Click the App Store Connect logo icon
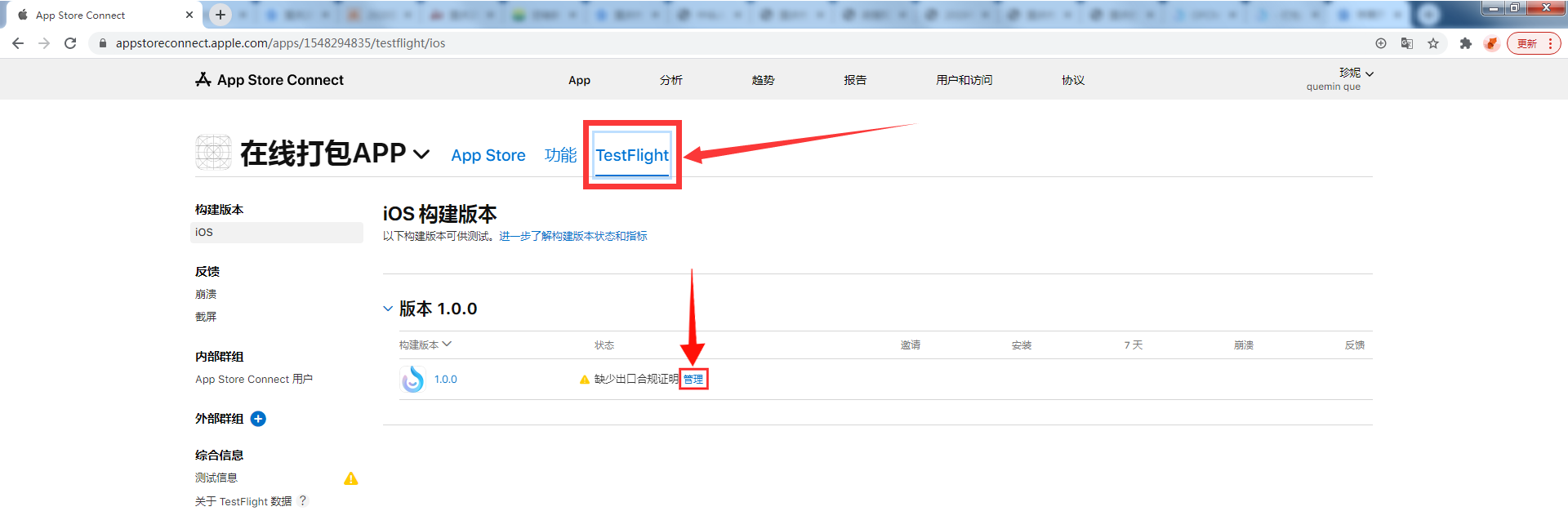 [203, 79]
